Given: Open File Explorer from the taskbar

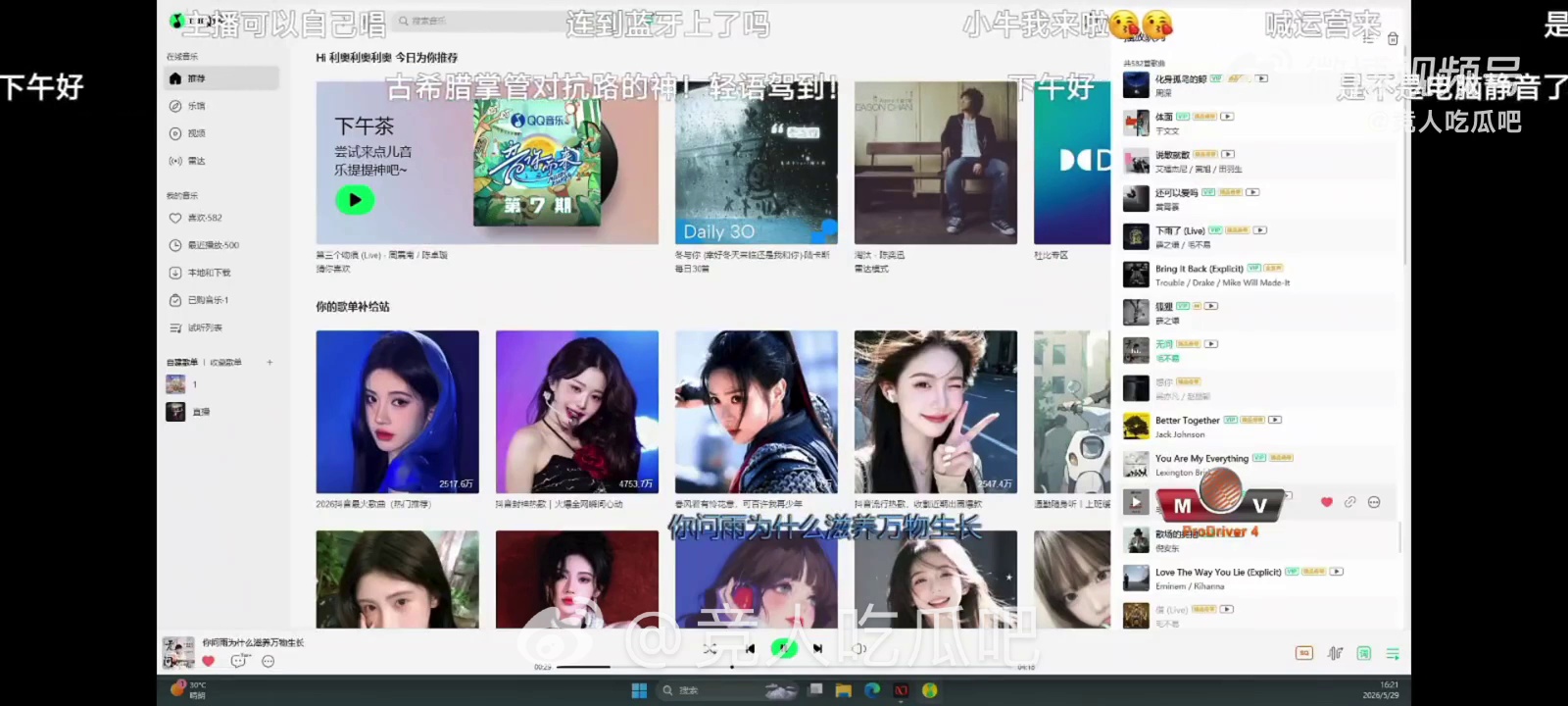Looking at the screenshot, I should click(x=843, y=690).
